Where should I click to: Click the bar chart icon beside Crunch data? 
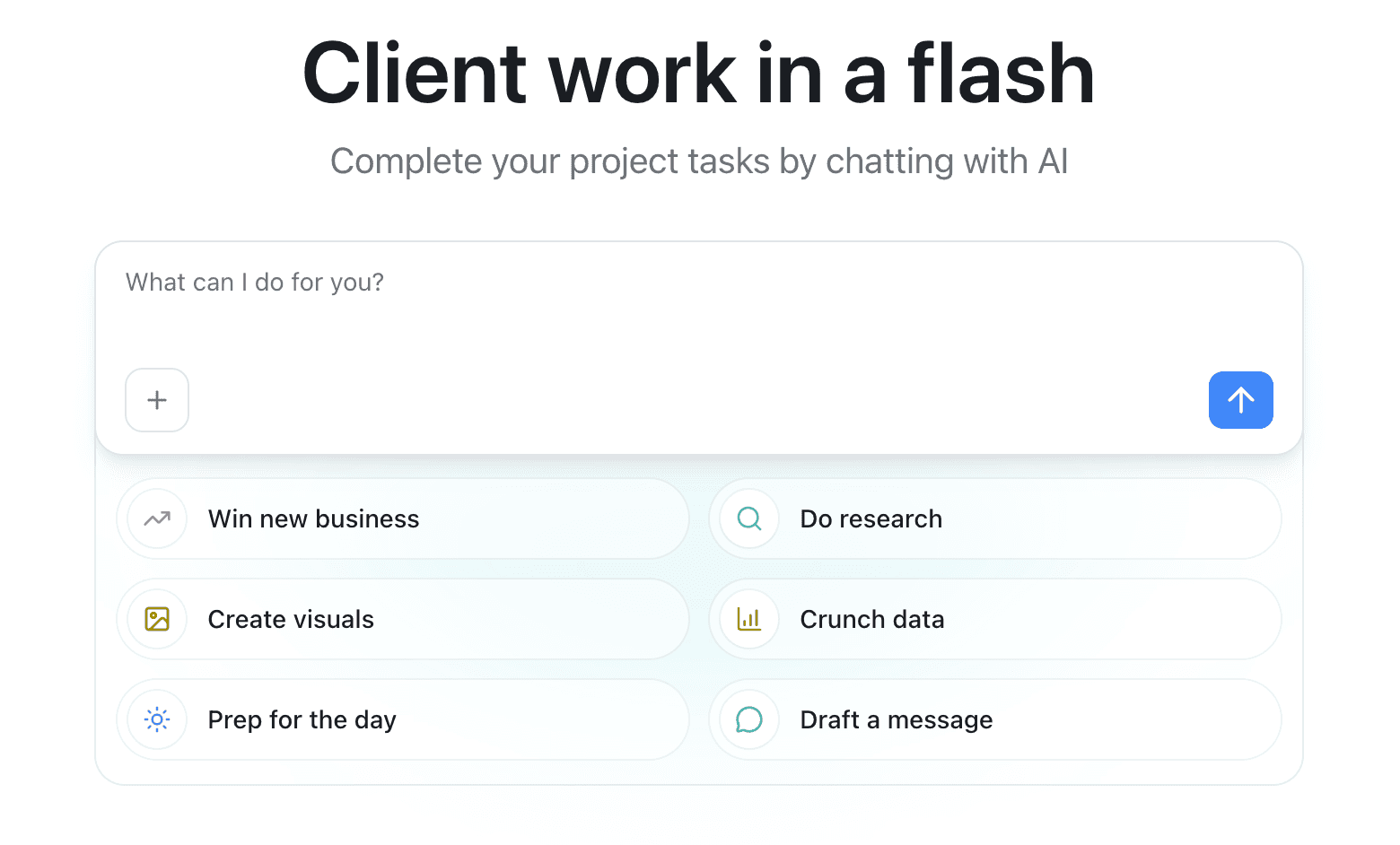(748, 619)
